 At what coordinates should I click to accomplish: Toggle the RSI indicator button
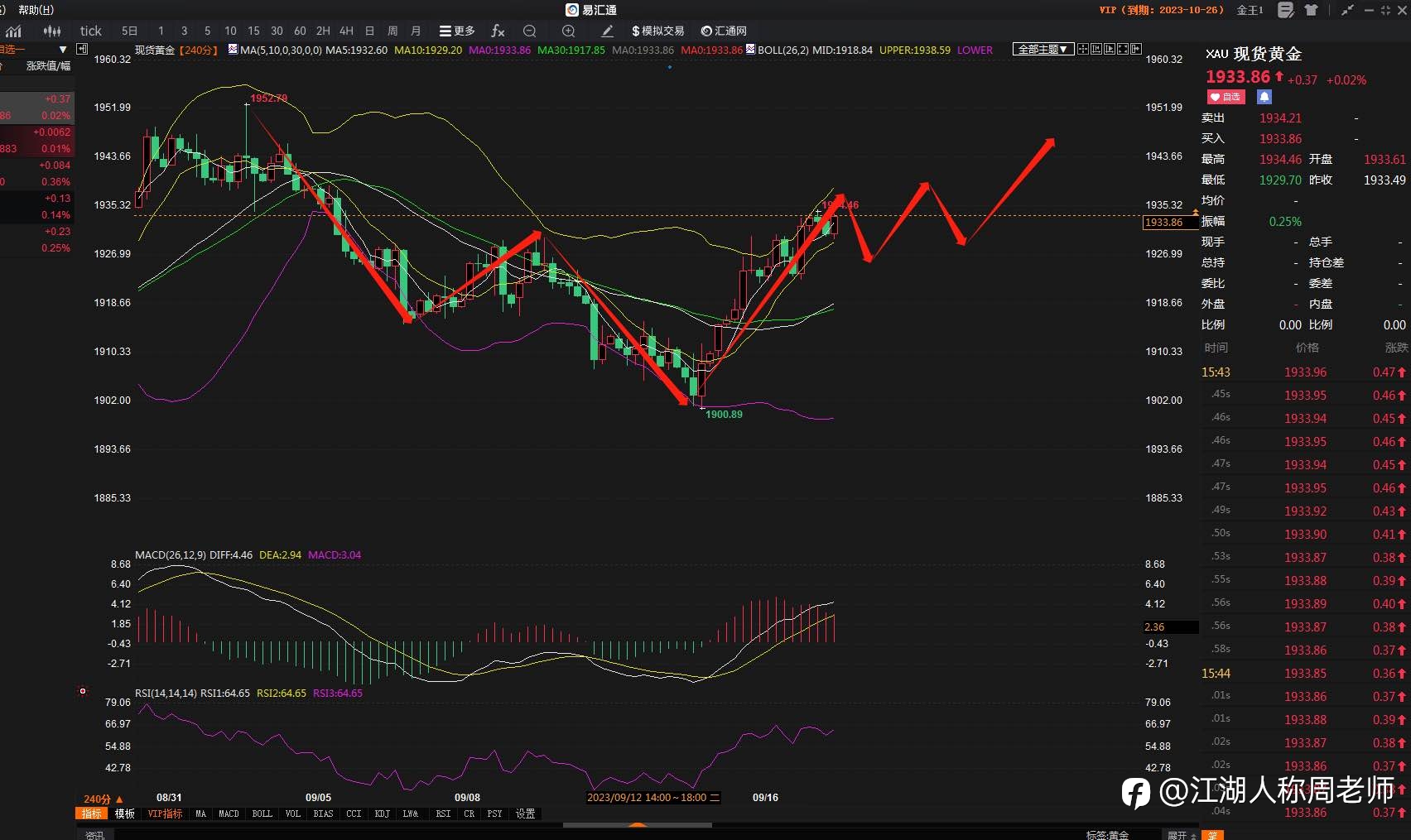tap(444, 814)
